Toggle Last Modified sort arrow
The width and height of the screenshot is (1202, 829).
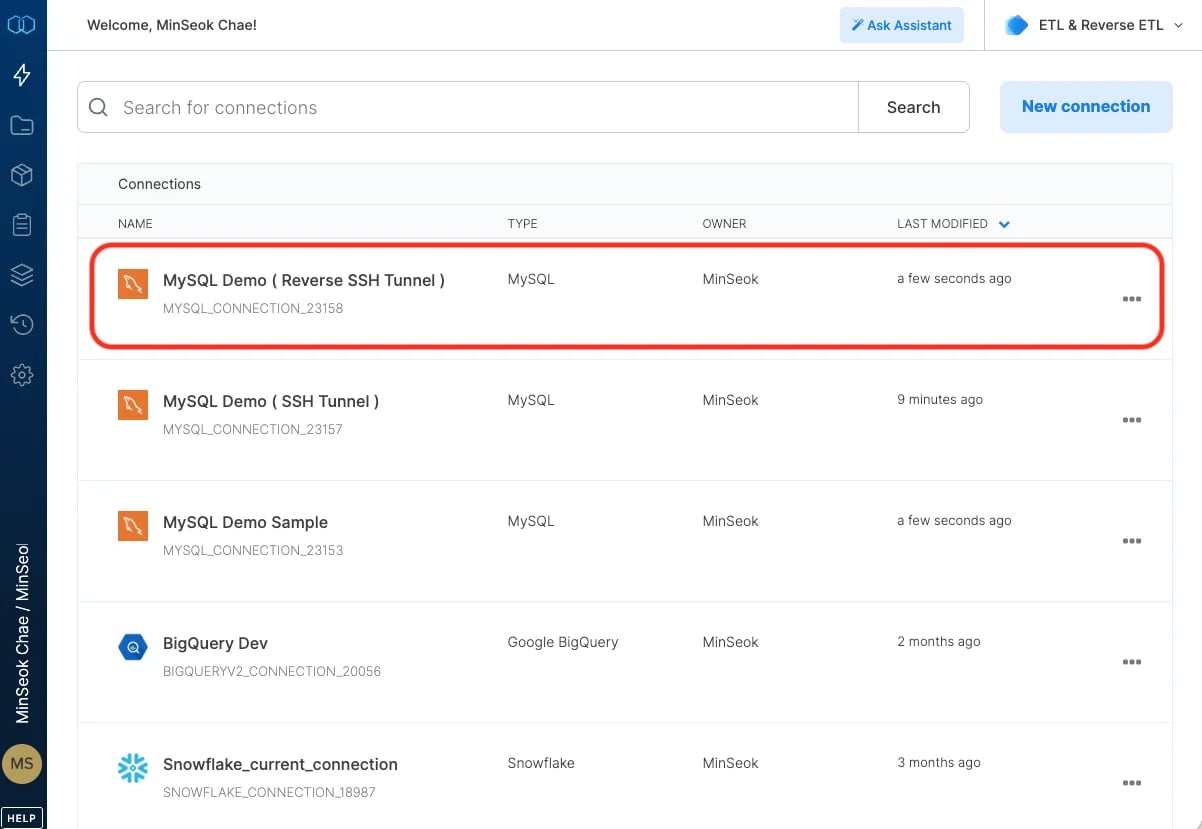pyautogui.click(x=1004, y=224)
